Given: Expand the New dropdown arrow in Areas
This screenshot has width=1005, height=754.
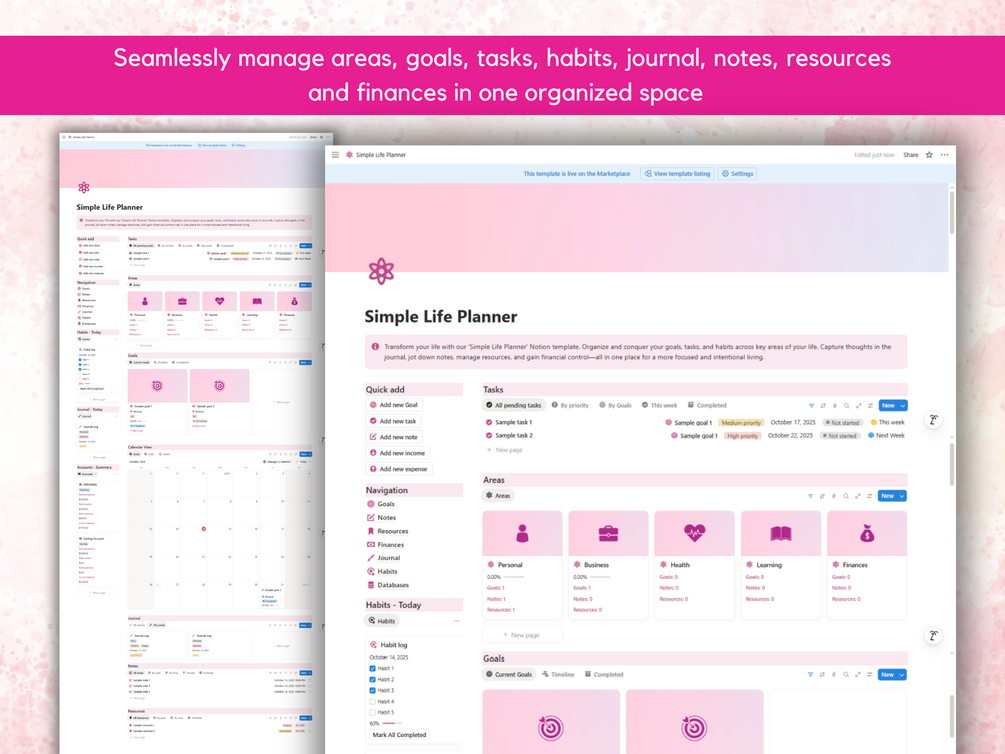Looking at the screenshot, I should point(902,496).
